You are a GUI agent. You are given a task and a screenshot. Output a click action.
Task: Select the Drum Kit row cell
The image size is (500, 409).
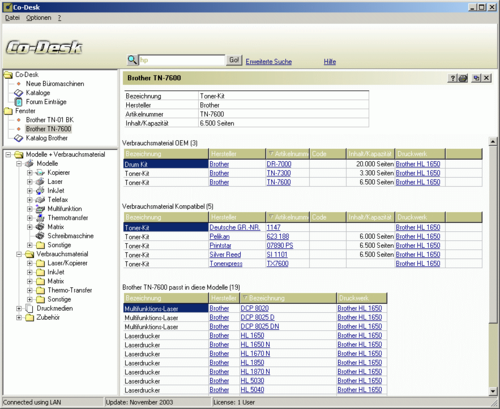166,164
